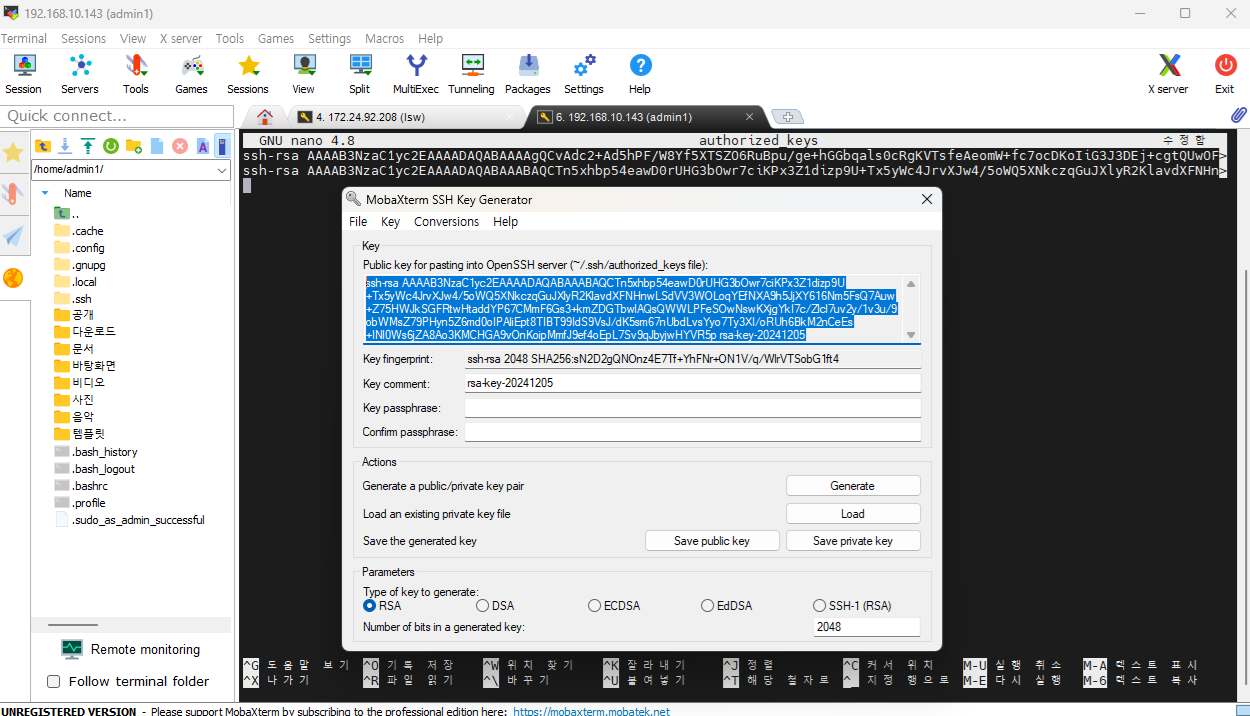Viewport: 1250px width, 716px height.
Task: Click the home tab icon
Action: point(264,116)
